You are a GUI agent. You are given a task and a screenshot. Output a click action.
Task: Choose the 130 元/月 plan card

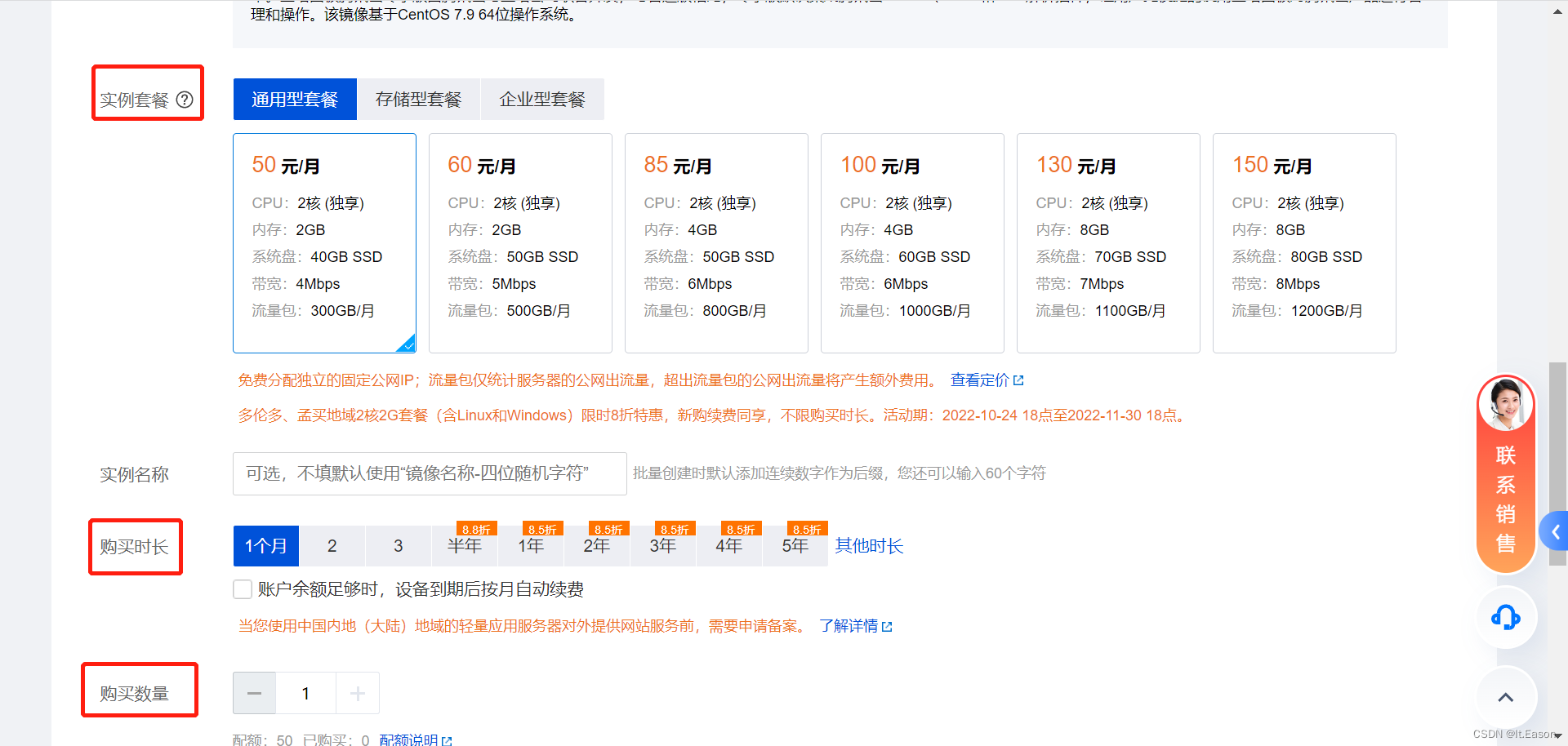click(x=1108, y=243)
